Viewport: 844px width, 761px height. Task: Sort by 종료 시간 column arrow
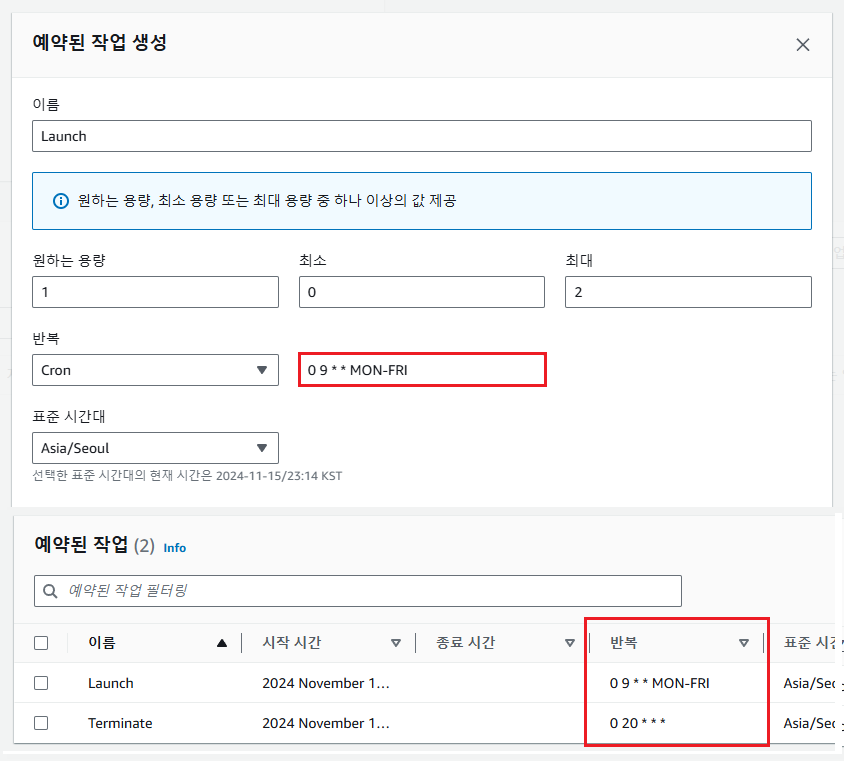pos(570,643)
